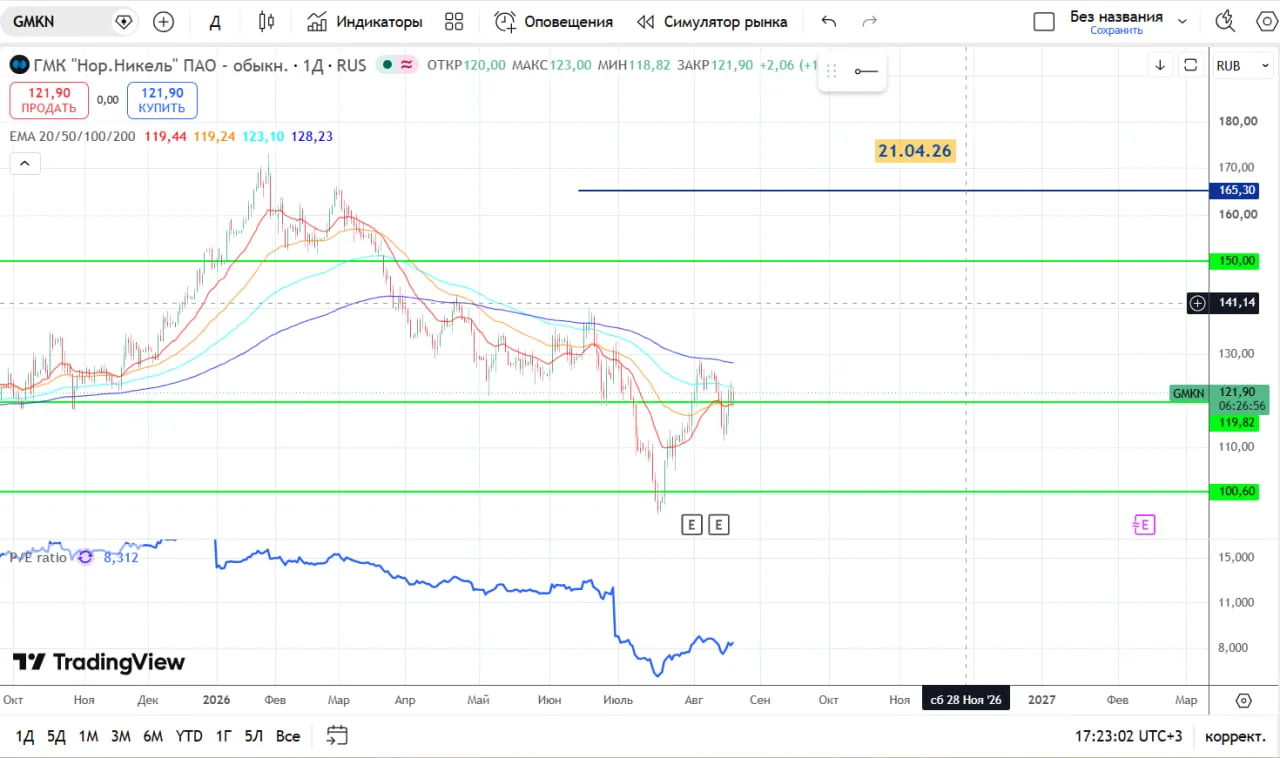Open time axis settings hexagon icon
This screenshot has height=758, width=1280.
click(1244, 700)
